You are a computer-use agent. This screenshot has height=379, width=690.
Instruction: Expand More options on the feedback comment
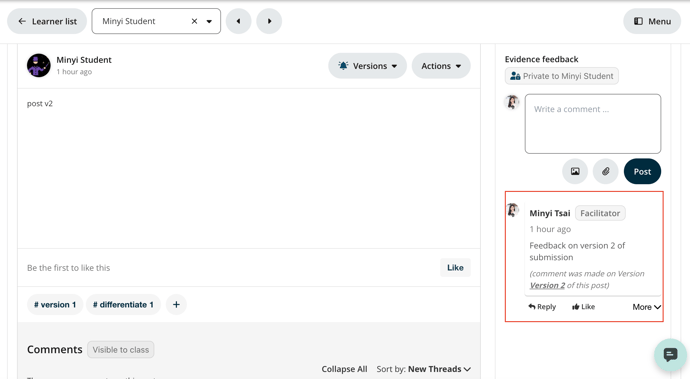(646, 307)
